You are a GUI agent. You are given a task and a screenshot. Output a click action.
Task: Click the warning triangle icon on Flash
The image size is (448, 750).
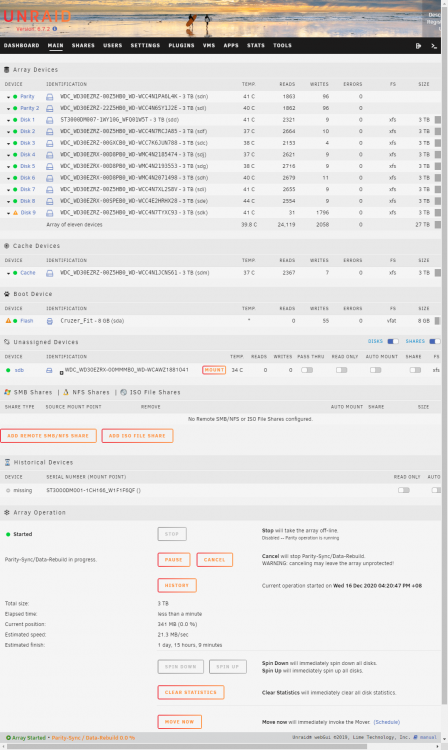8,320
